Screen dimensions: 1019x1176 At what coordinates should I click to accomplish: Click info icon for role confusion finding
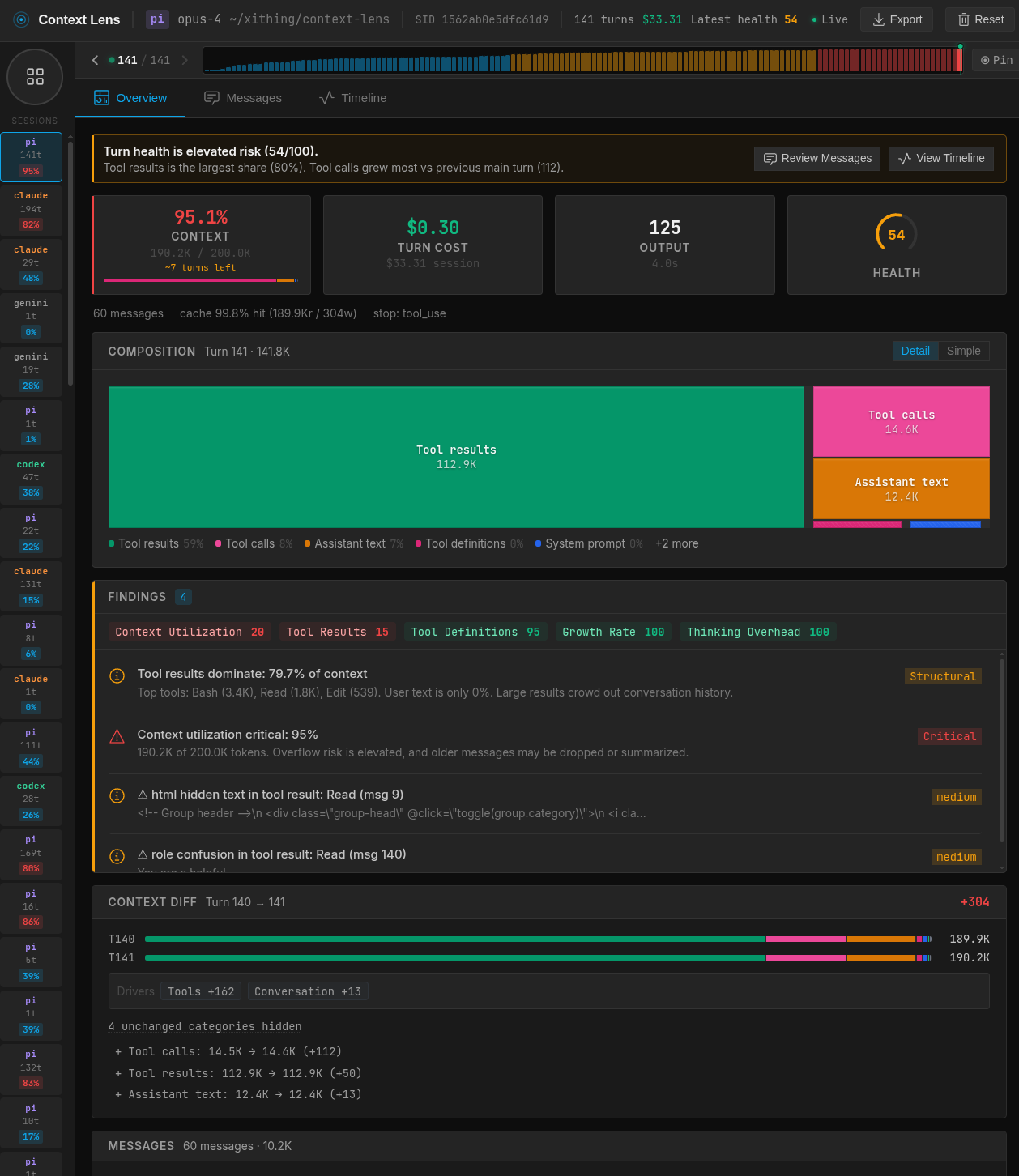click(117, 857)
